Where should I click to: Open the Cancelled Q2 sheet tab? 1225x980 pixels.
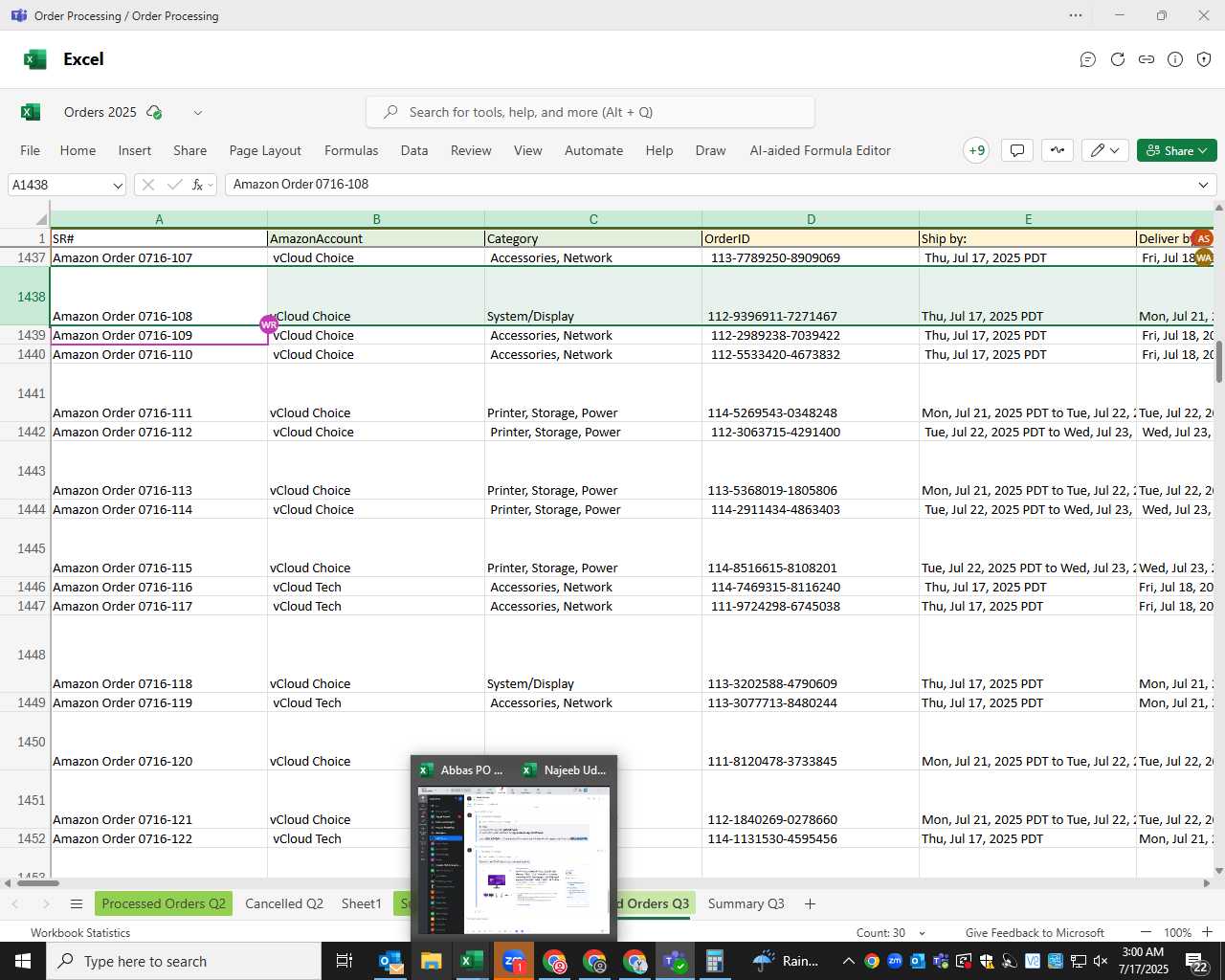(284, 903)
